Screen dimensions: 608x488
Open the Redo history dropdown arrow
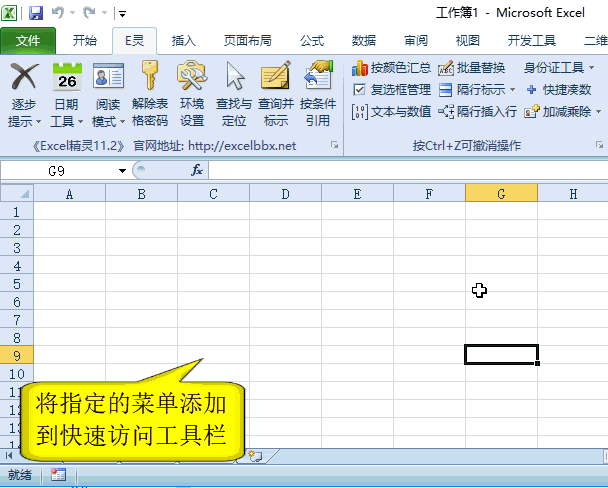(104, 13)
